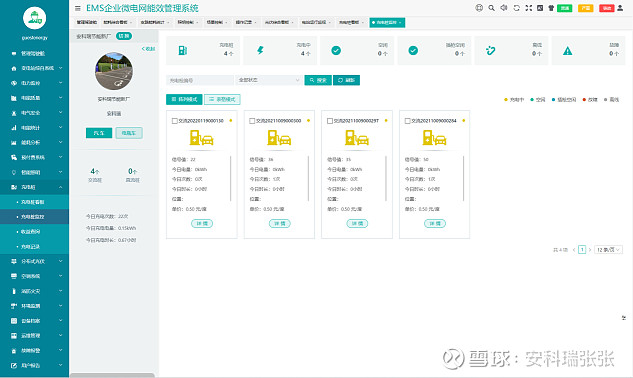Viewport: 633px width, 378px height.
Task: Toggle the hamburger menu next to EMS title
Action: 78,8
